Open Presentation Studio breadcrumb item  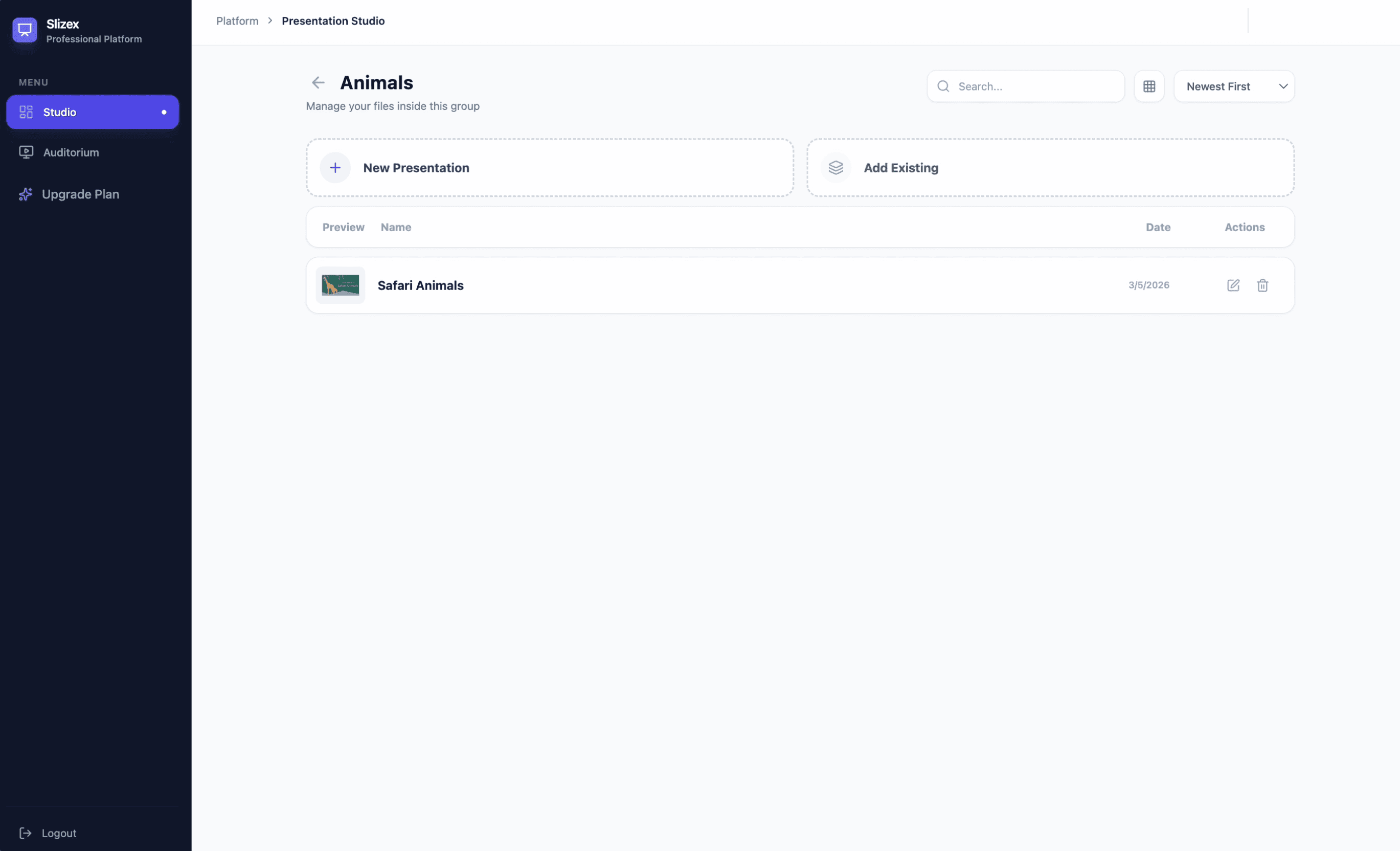(x=333, y=20)
